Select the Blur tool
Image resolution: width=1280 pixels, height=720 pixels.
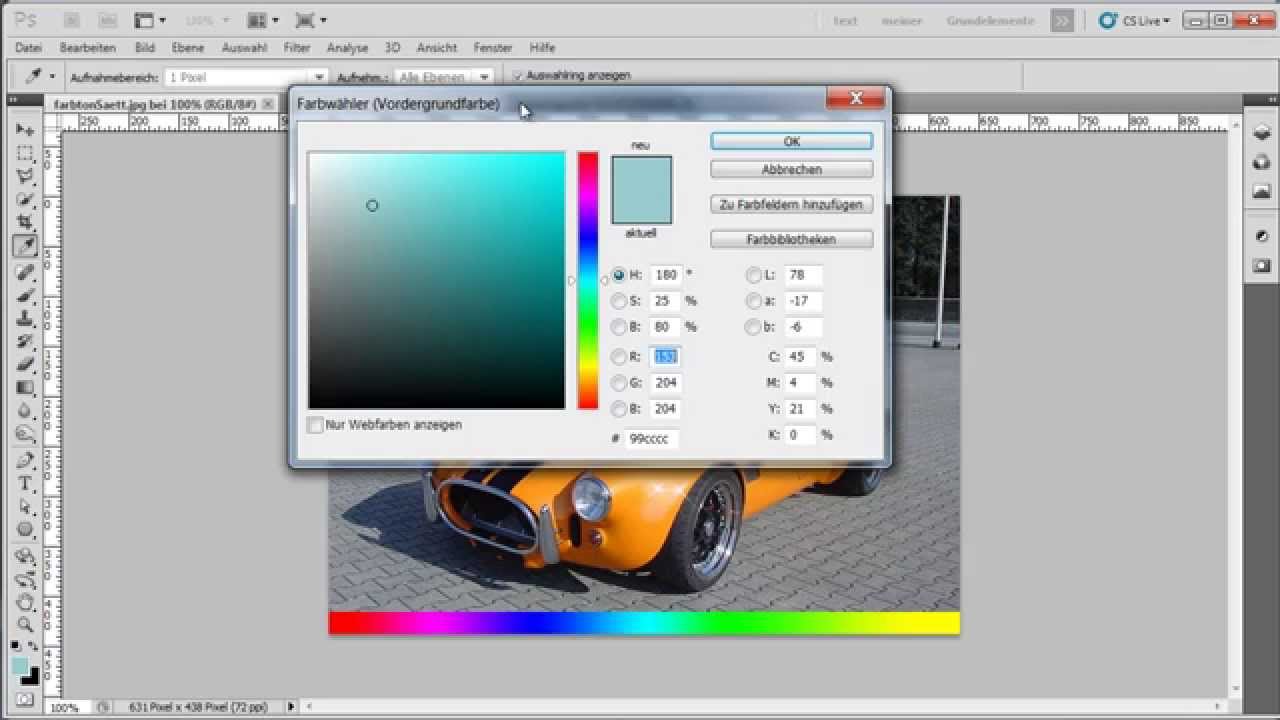[x=25, y=410]
